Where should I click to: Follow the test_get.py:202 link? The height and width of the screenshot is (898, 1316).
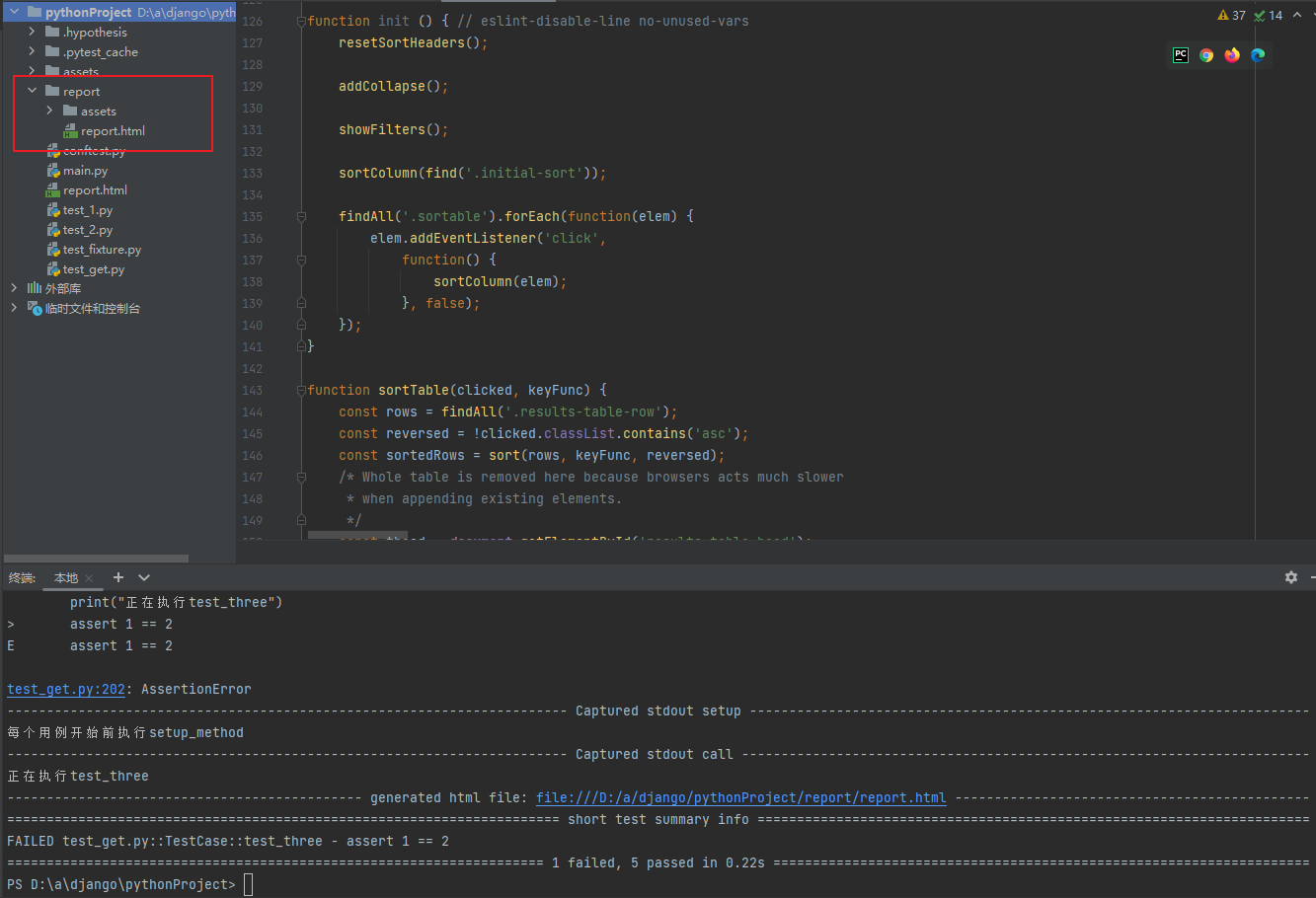pos(66,689)
